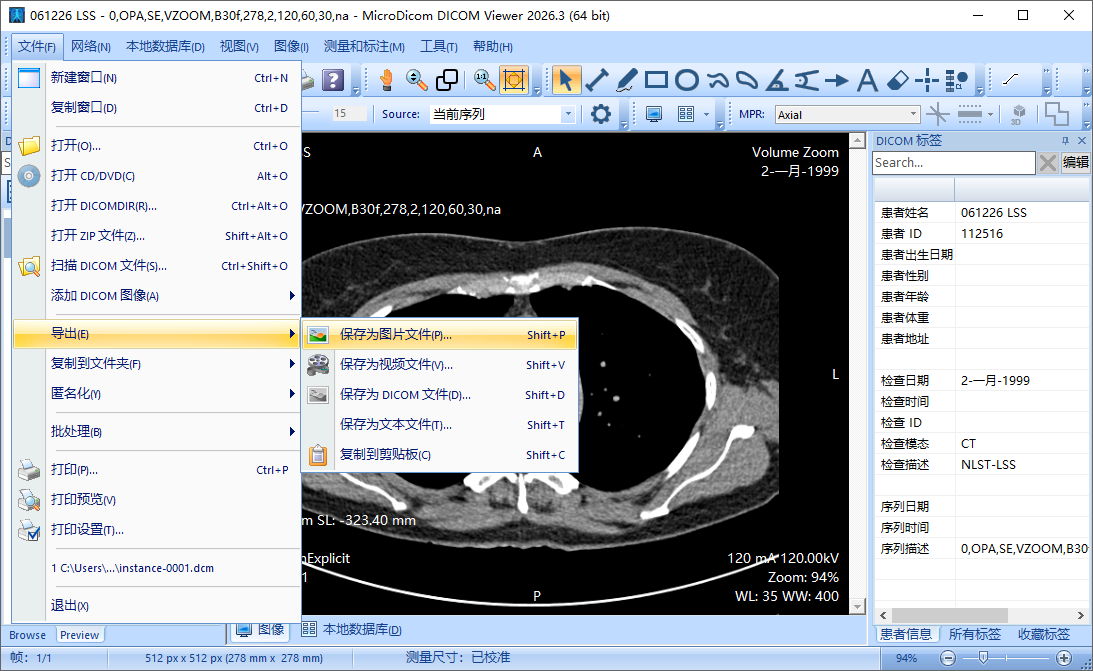1093x671 pixels.
Task: Click the image grid layout icon
Action: tap(686, 114)
